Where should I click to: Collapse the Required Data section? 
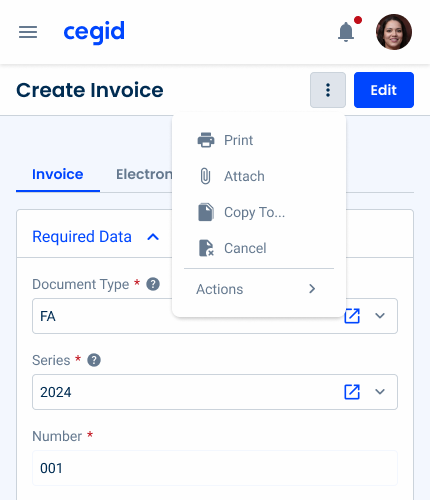[153, 237]
